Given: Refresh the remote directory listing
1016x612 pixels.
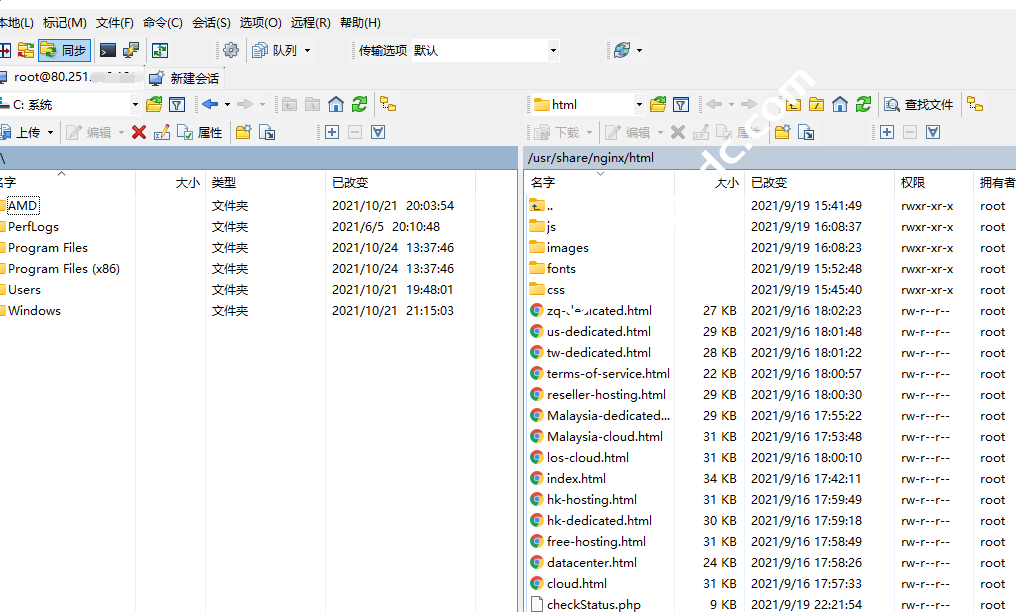Looking at the screenshot, I should click(863, 104).
